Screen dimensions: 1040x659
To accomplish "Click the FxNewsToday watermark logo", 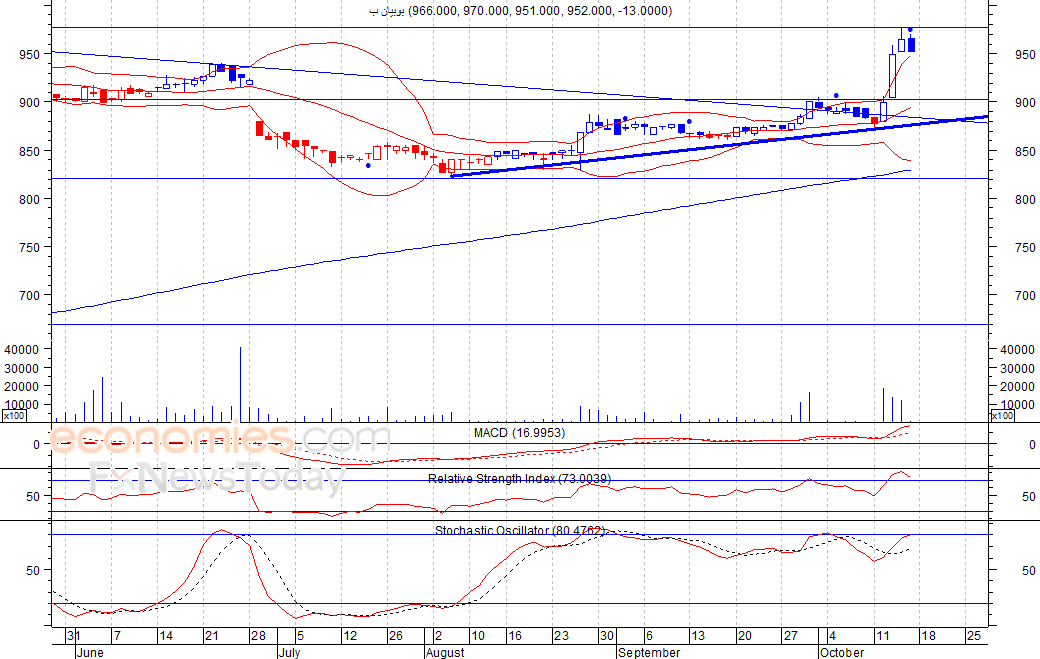I will [216, 479].
